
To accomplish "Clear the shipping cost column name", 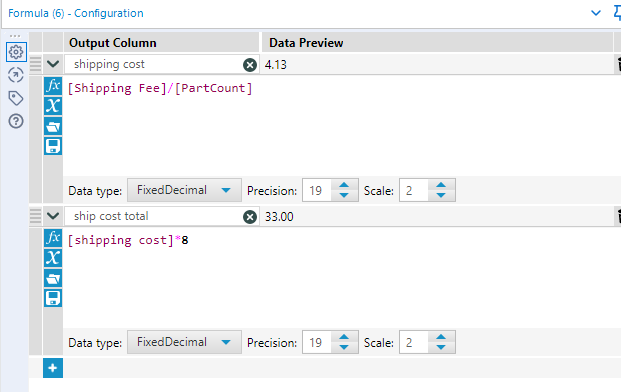I will point(250,65).
